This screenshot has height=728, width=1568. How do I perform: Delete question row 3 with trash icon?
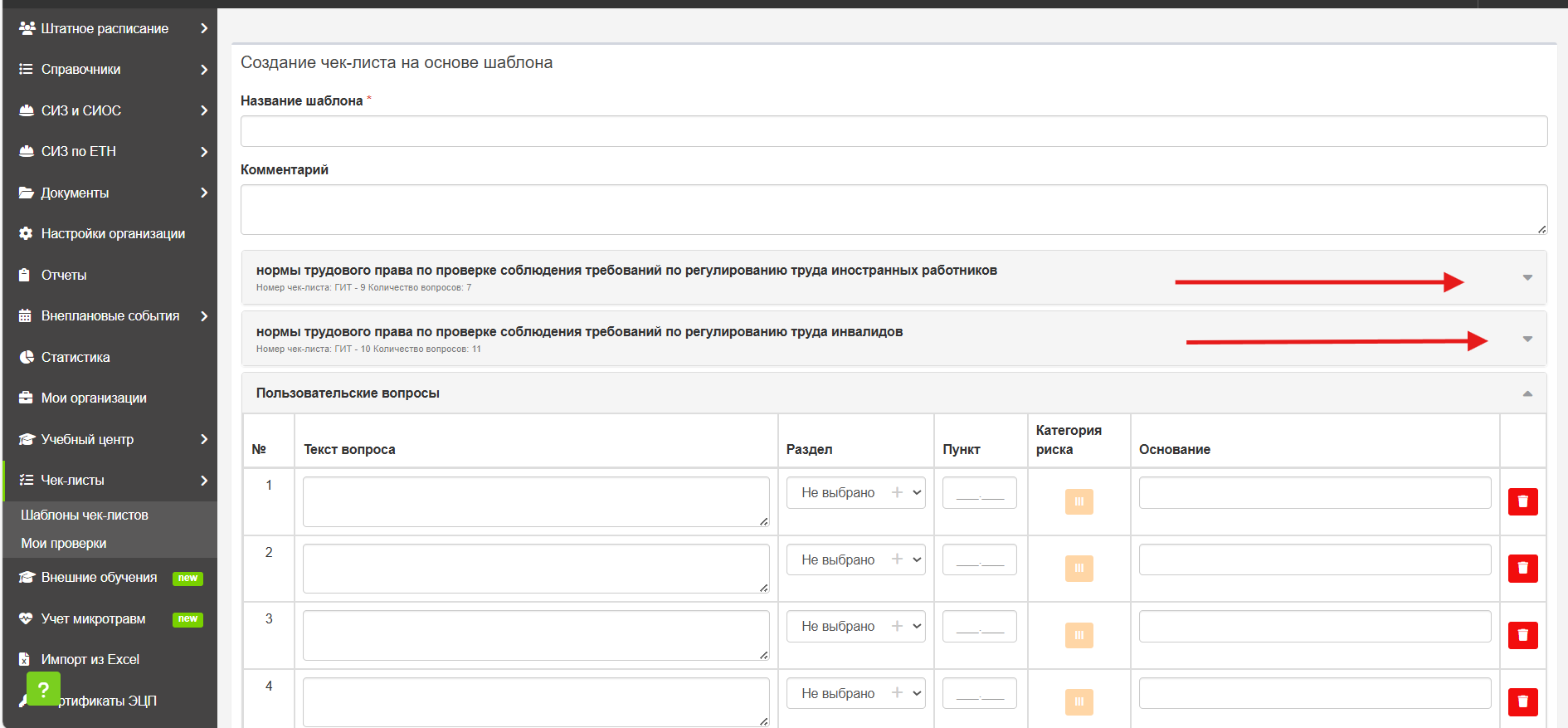click(x=1522, y=635)
